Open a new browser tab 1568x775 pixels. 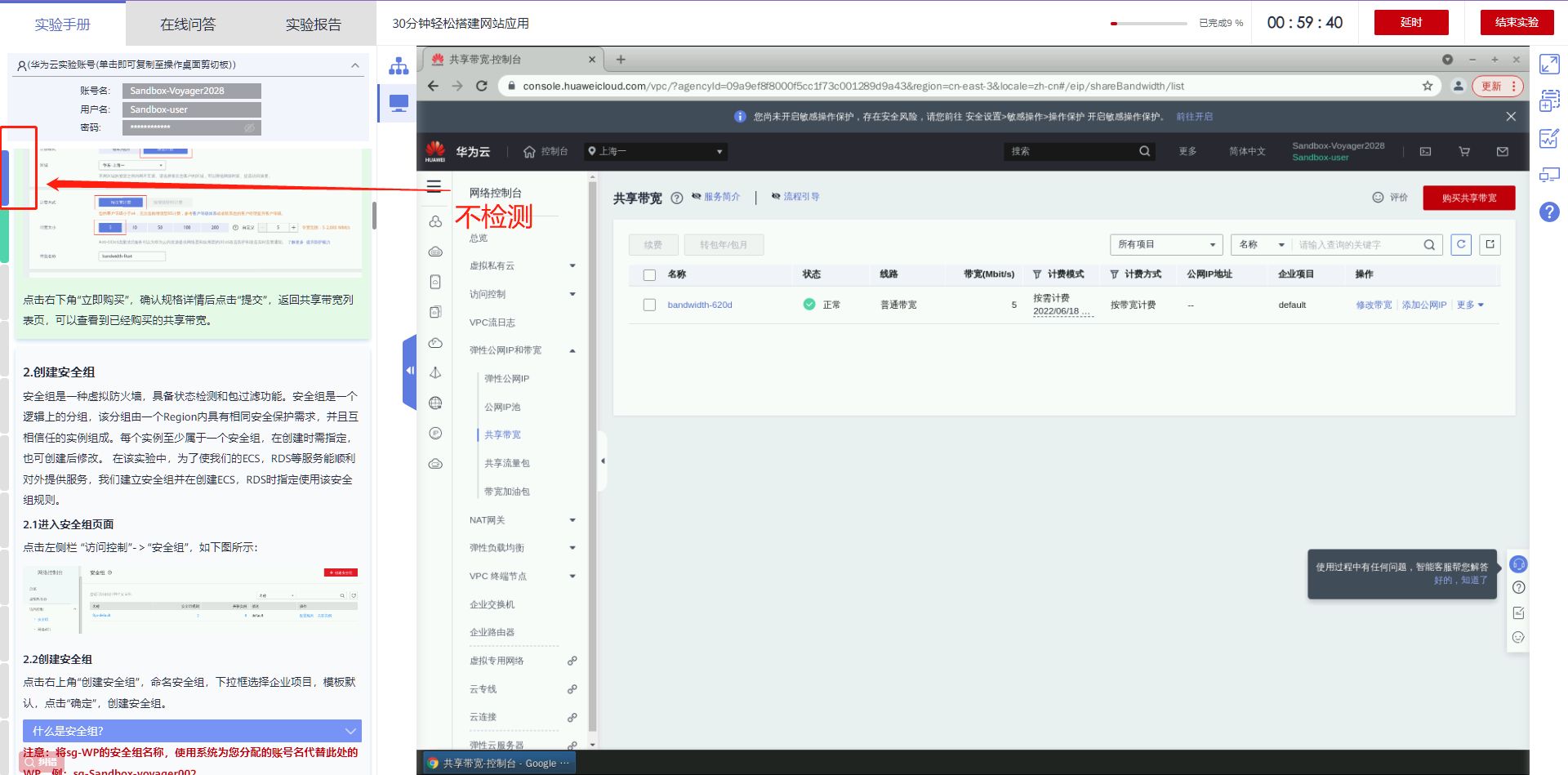tap(621, 59)
